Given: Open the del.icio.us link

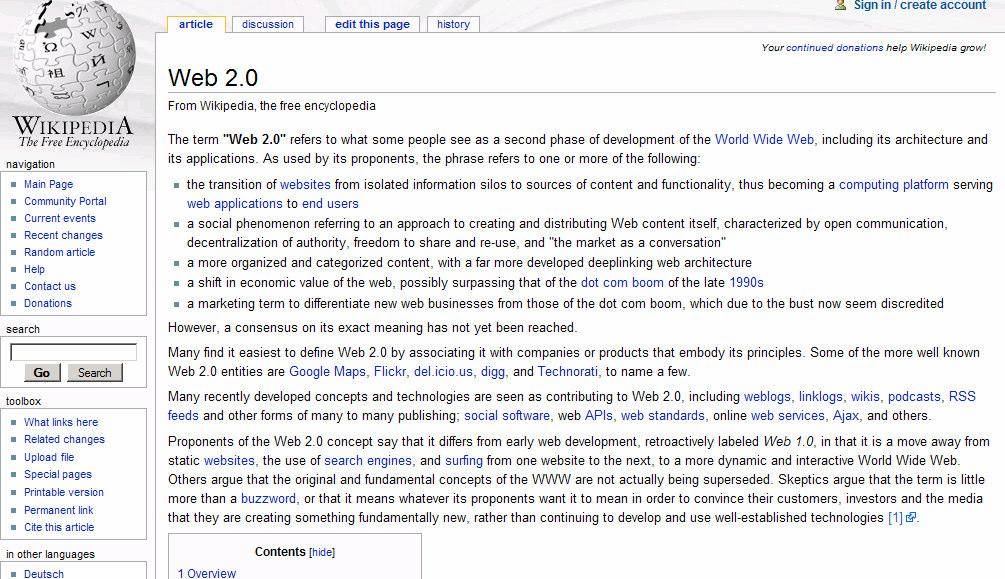Looking at the screenshot, I should point(444,371).
